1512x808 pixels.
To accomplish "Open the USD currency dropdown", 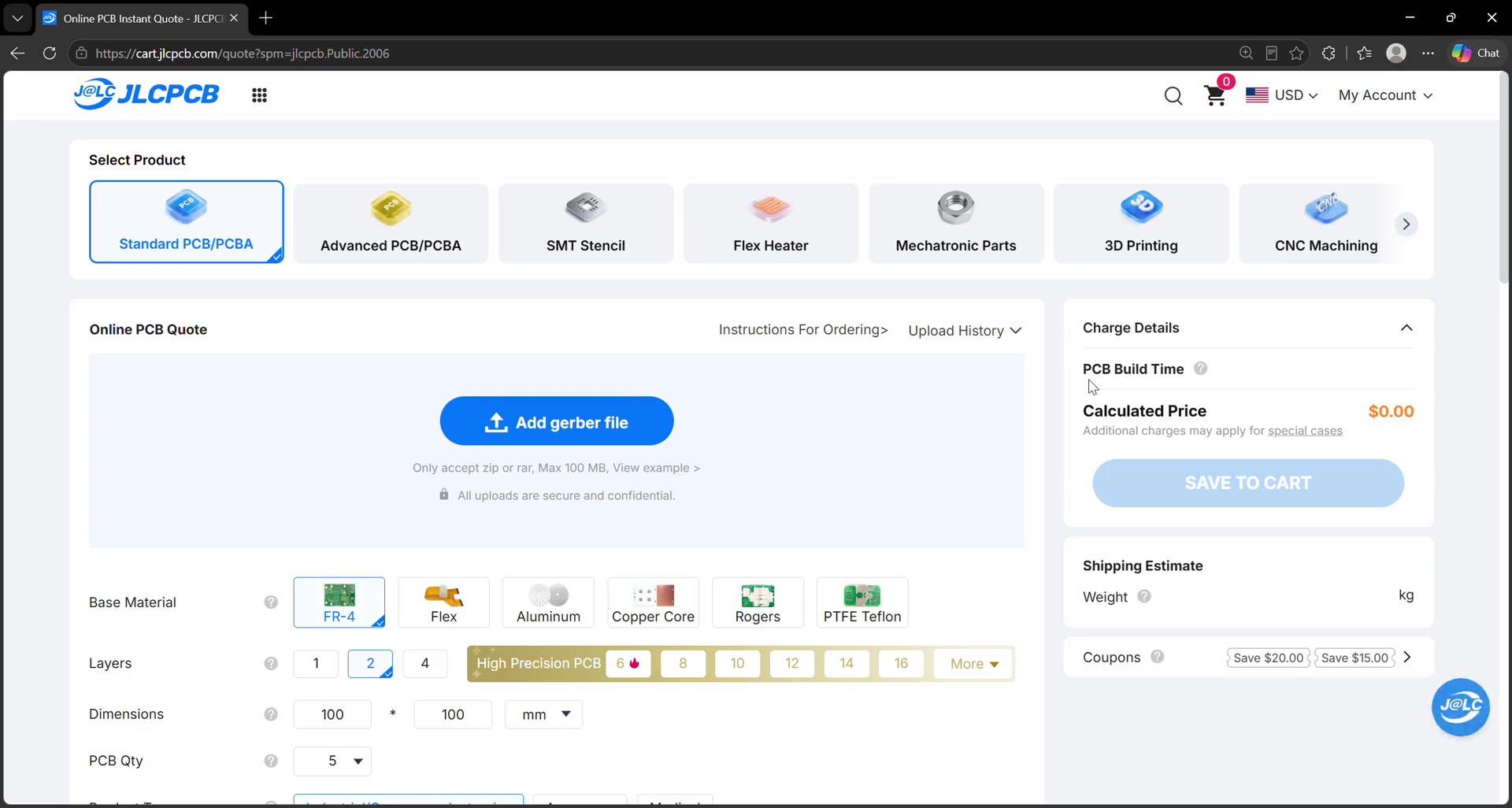I will [x=1281, y=95].
